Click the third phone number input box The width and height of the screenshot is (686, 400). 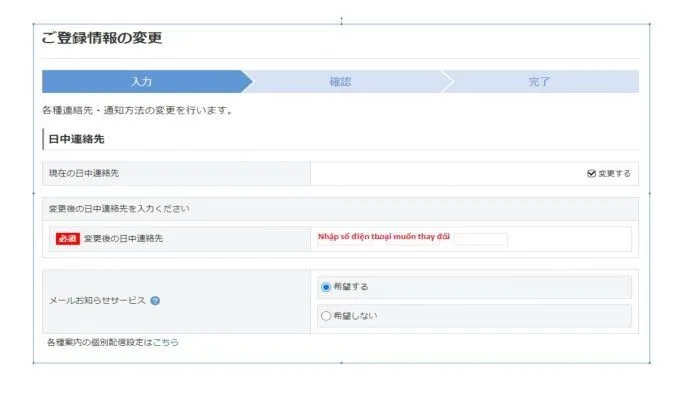[480, 239]
